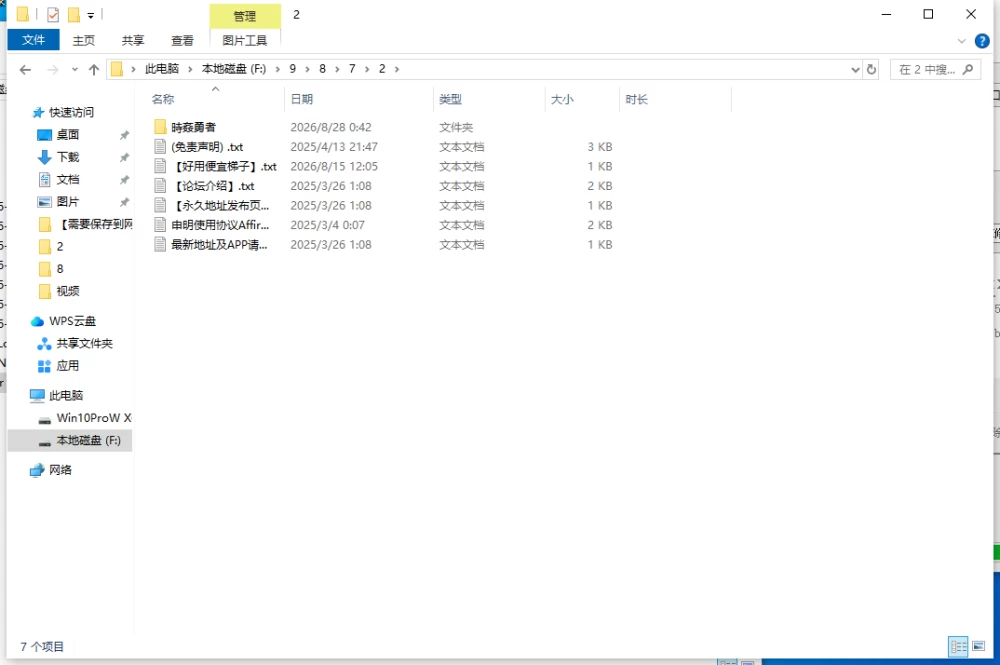Open 【需要保存到网 folder in sidebar
The image size is (1000, 665).
[85, 224]
